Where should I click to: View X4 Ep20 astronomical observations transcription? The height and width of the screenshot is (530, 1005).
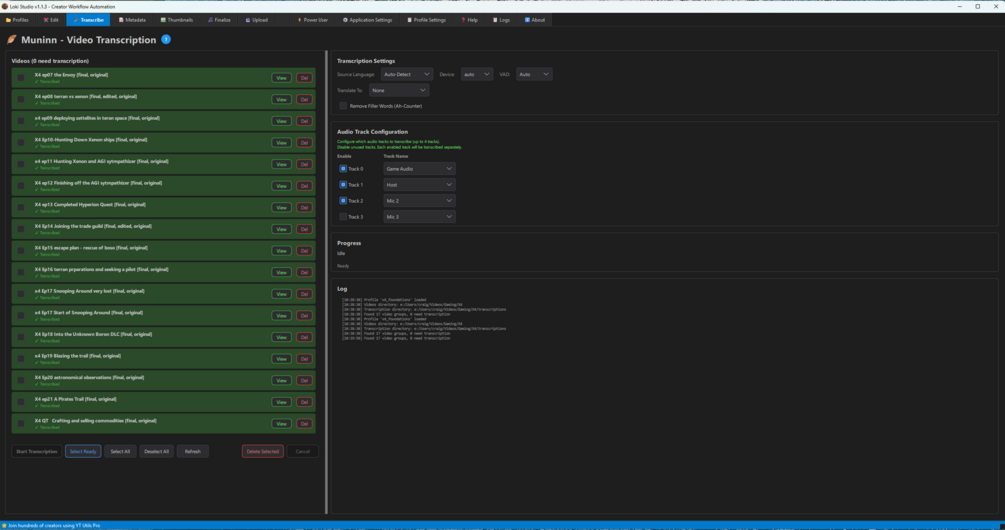pos(281,381)
